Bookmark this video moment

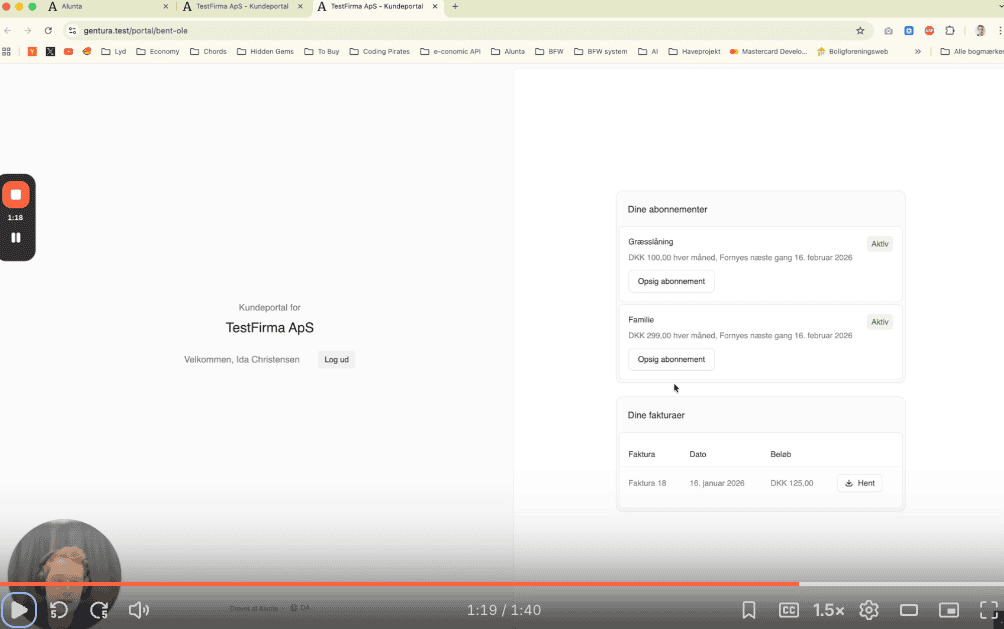749,610
